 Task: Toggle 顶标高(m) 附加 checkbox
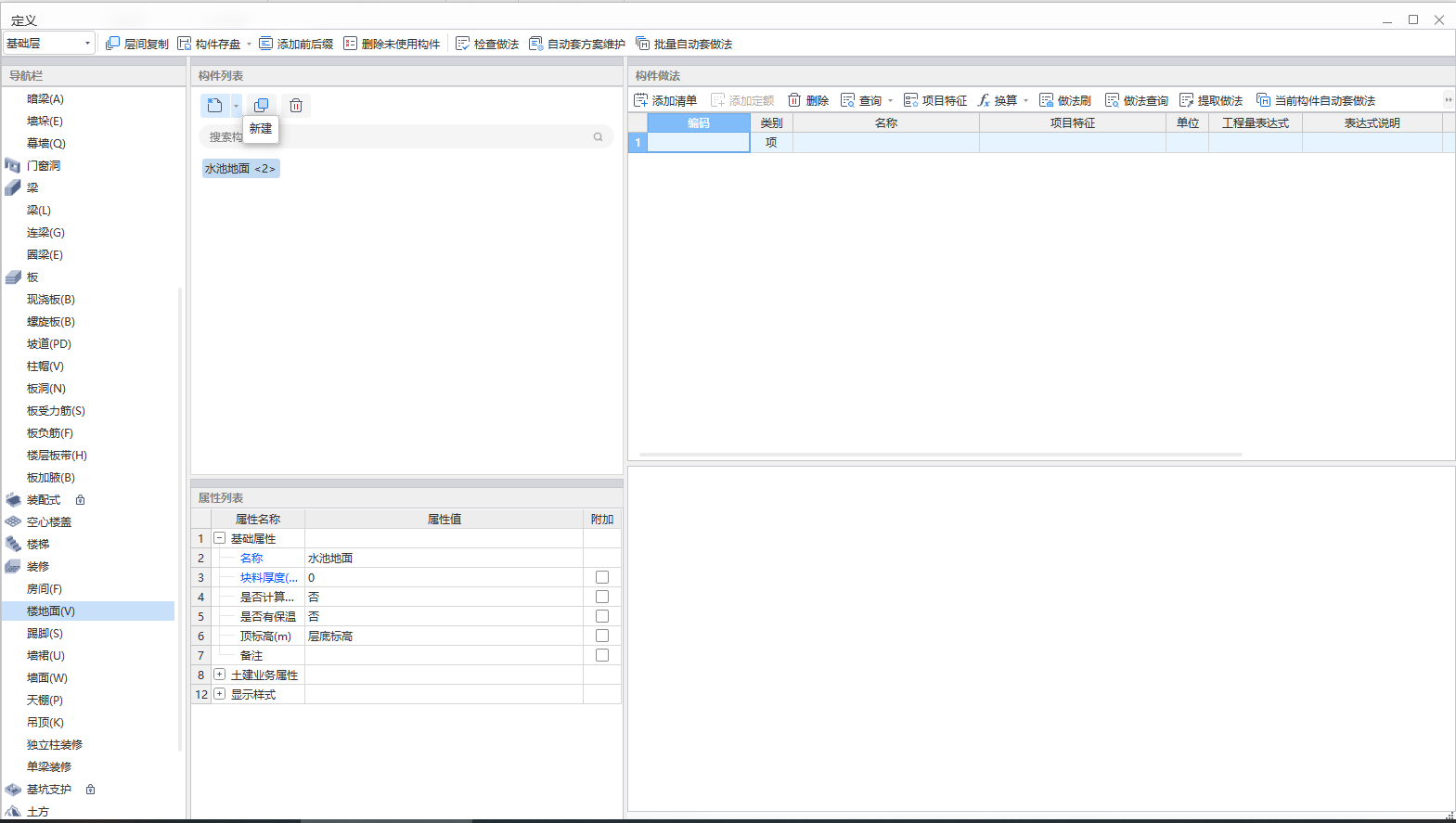click(x=602, y=636)
